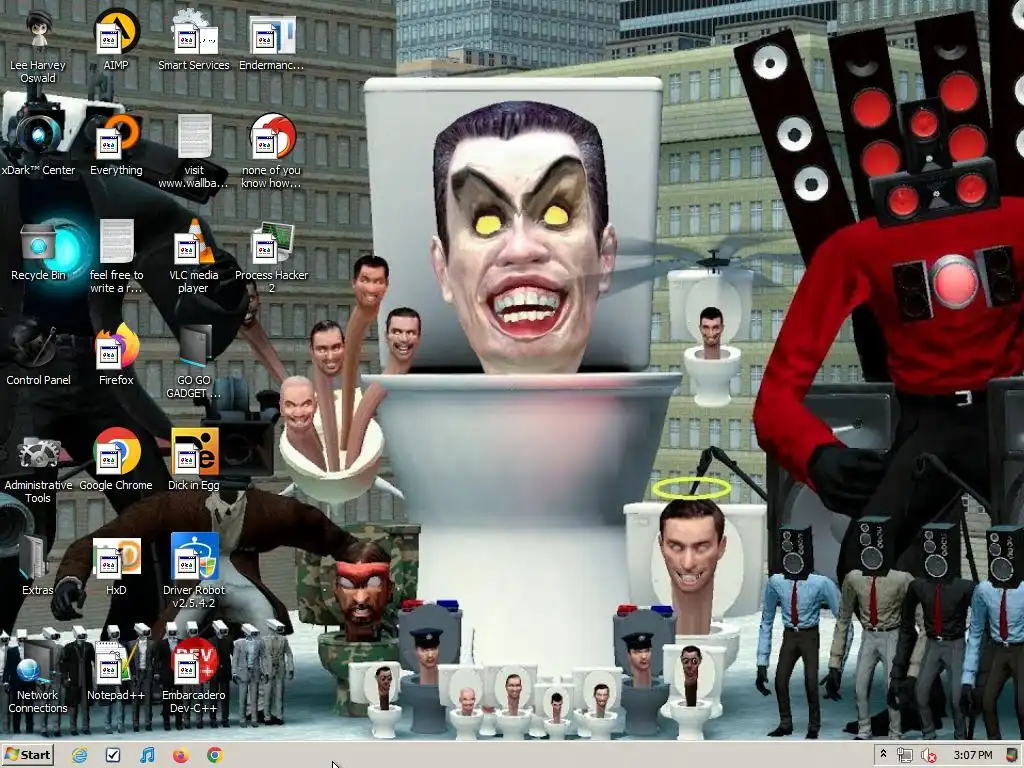The image size is (1024, 768).
Task: Select the Recycle Bin icon
Action: pos(38,251)
